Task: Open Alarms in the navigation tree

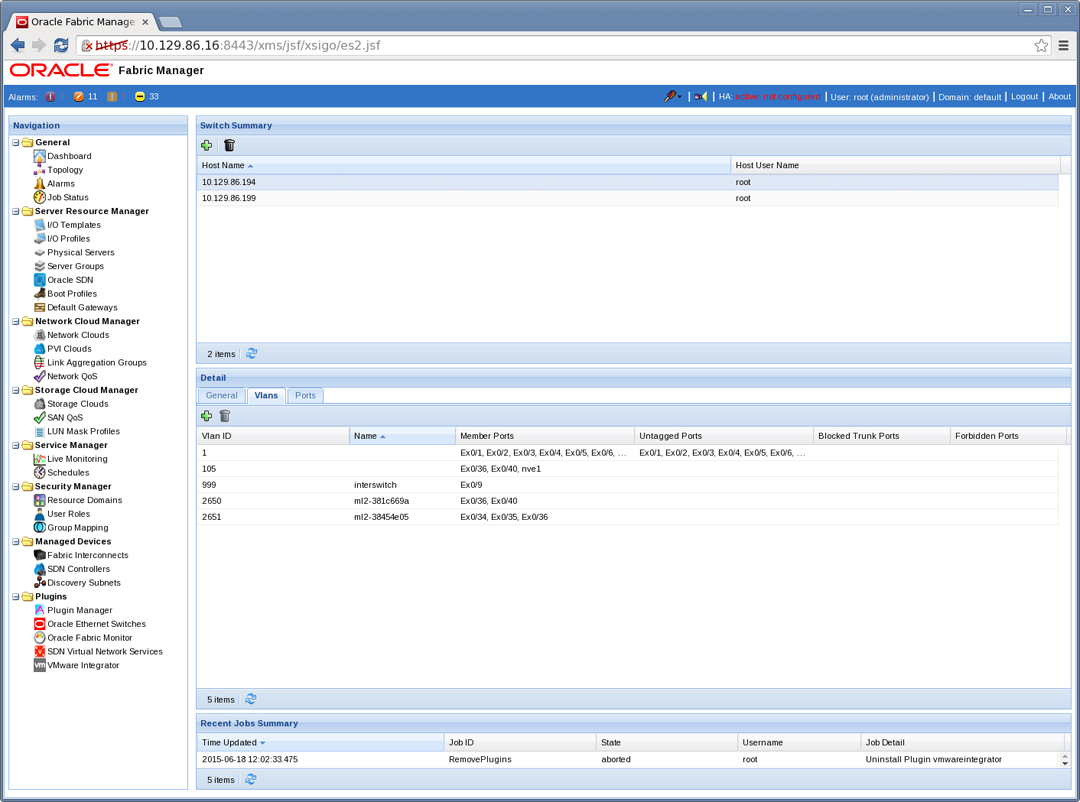Action: tap(61, 183)
